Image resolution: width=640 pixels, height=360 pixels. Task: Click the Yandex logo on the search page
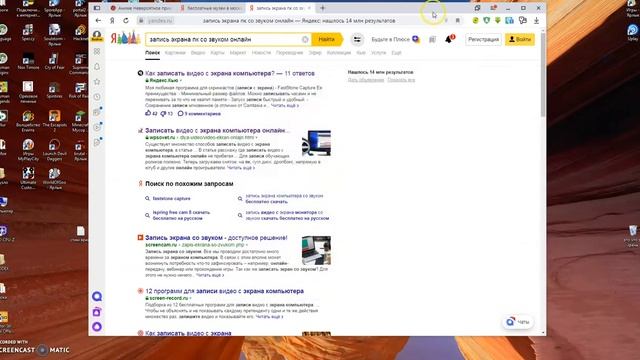click(x=125, y=38)
